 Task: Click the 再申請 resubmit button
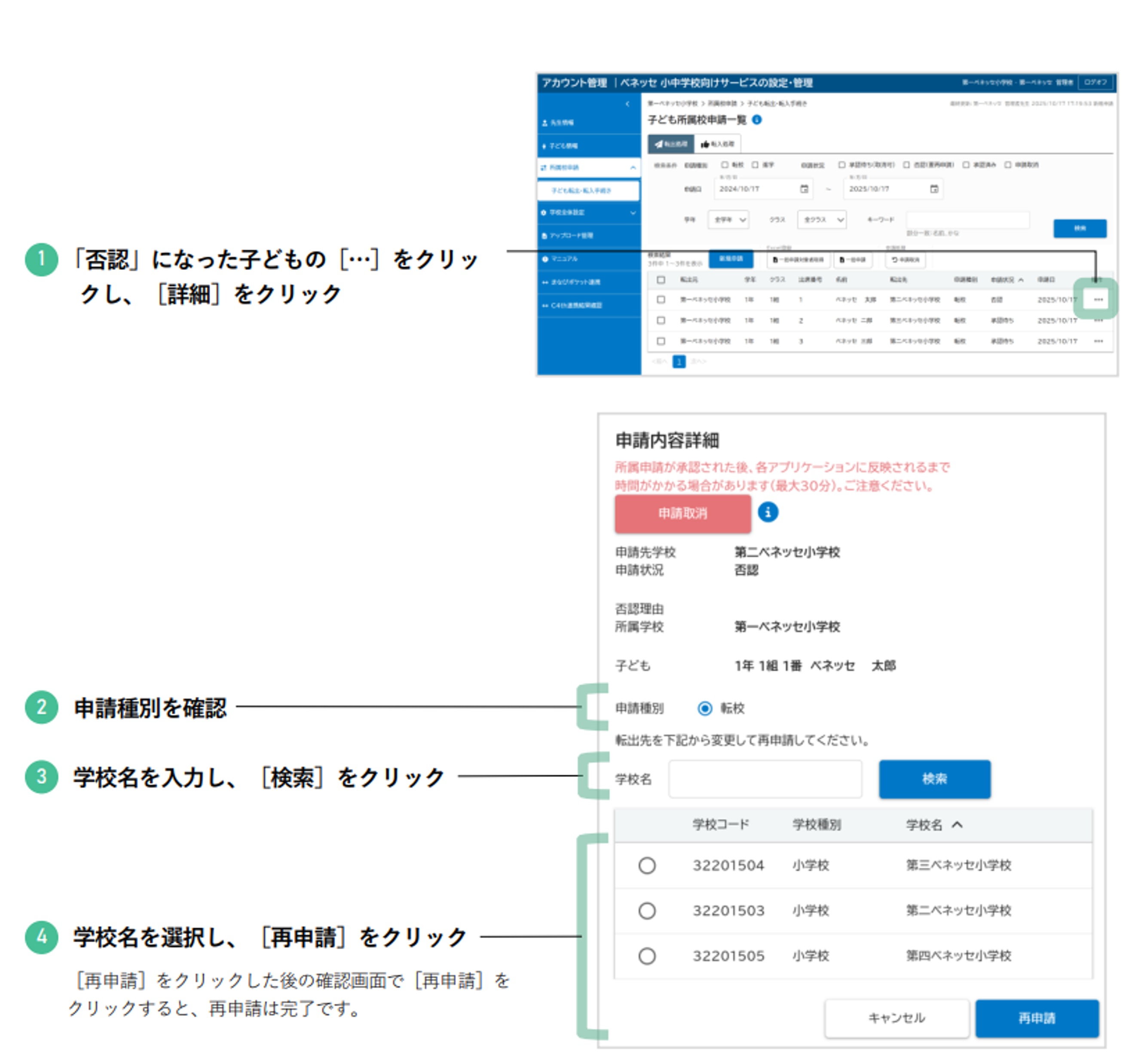coord(1037,1018)
